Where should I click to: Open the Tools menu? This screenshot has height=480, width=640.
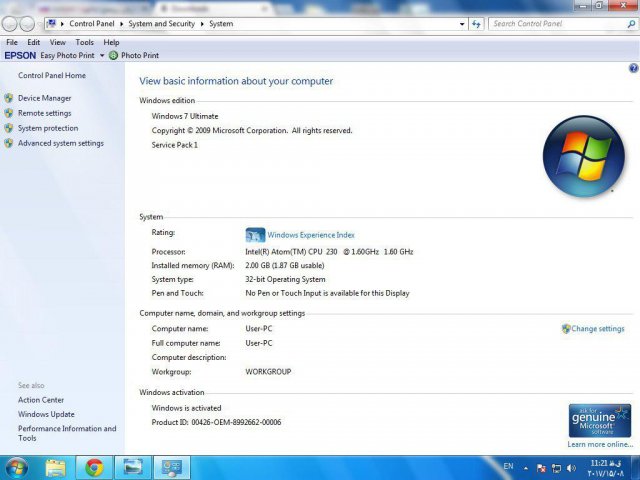point(85,43)
